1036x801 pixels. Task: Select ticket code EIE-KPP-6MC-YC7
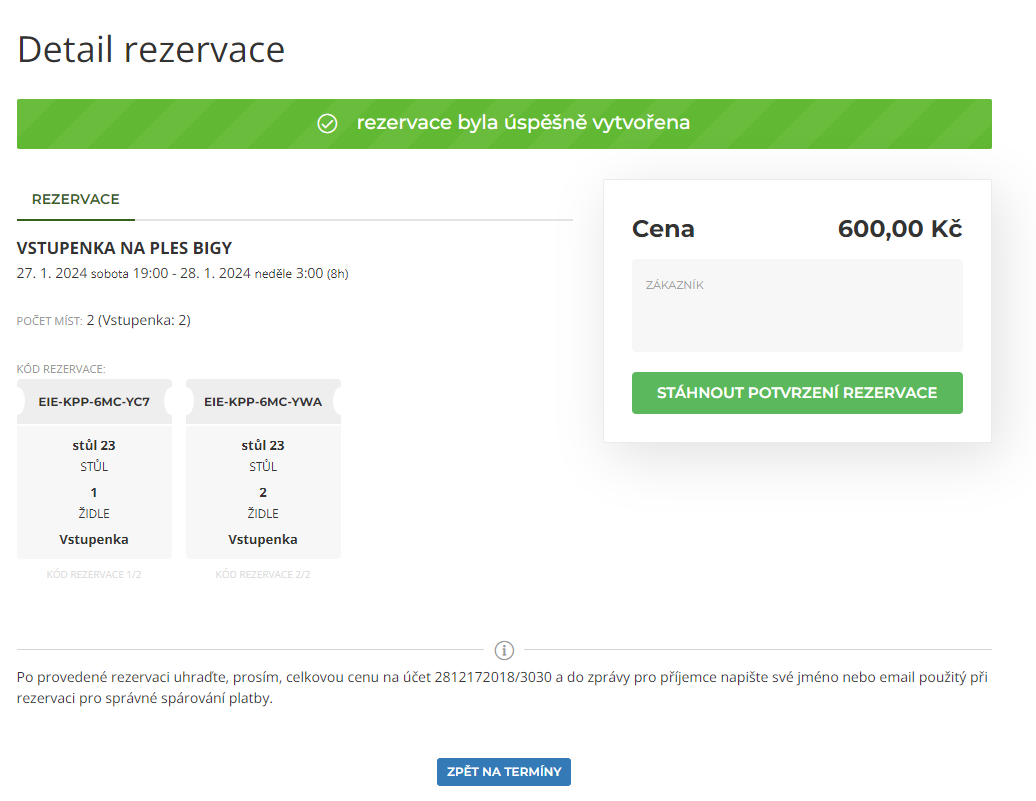tap(94, 402)
